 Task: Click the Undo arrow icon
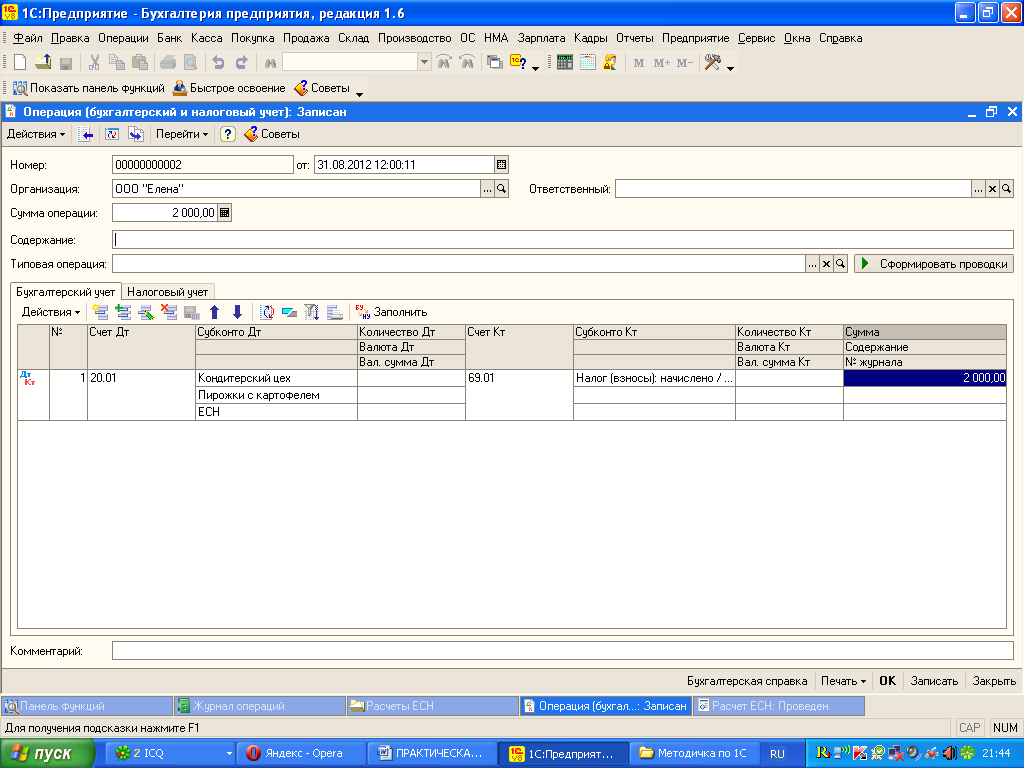(218, 63)
